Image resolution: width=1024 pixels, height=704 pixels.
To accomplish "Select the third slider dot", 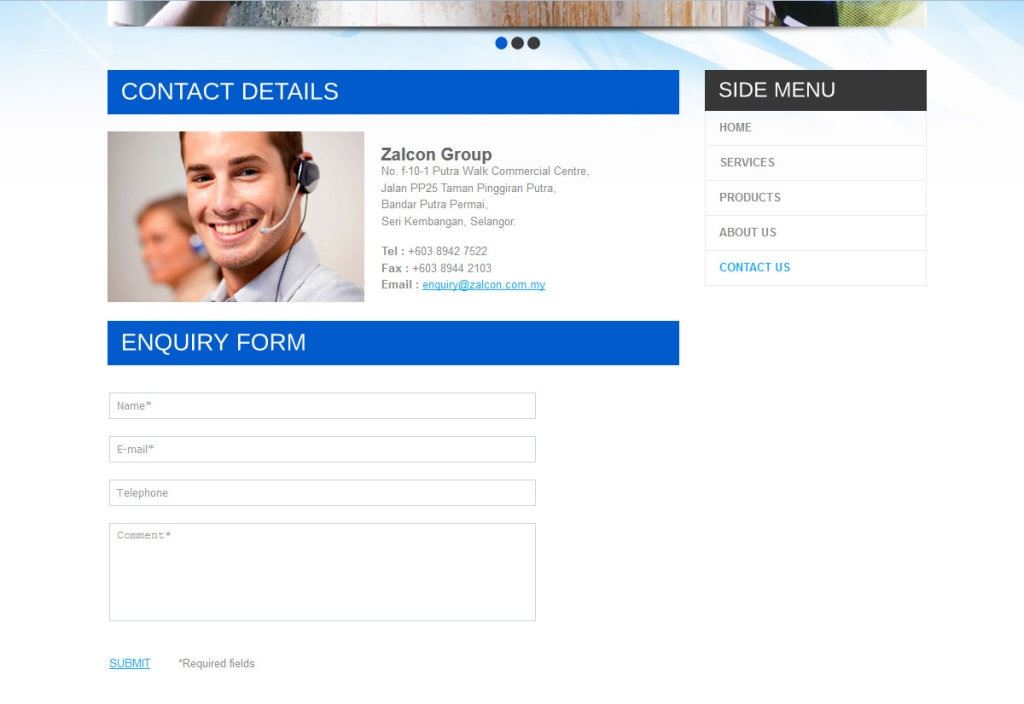I will 534,43.
